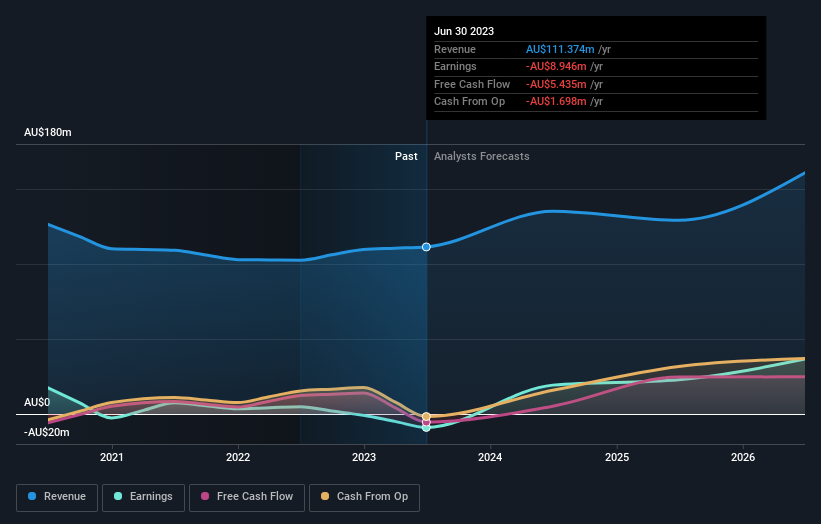Image resolution: width=821 pixels, height=524 pixels.
Task: Click the Analysts Forecasts label
Action: (482, 156)
